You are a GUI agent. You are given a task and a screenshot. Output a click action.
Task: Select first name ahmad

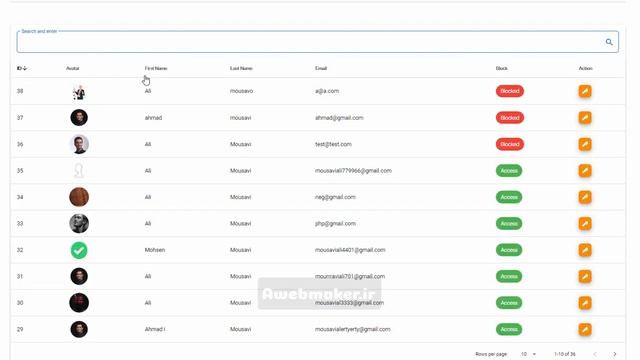coord(153,118)
